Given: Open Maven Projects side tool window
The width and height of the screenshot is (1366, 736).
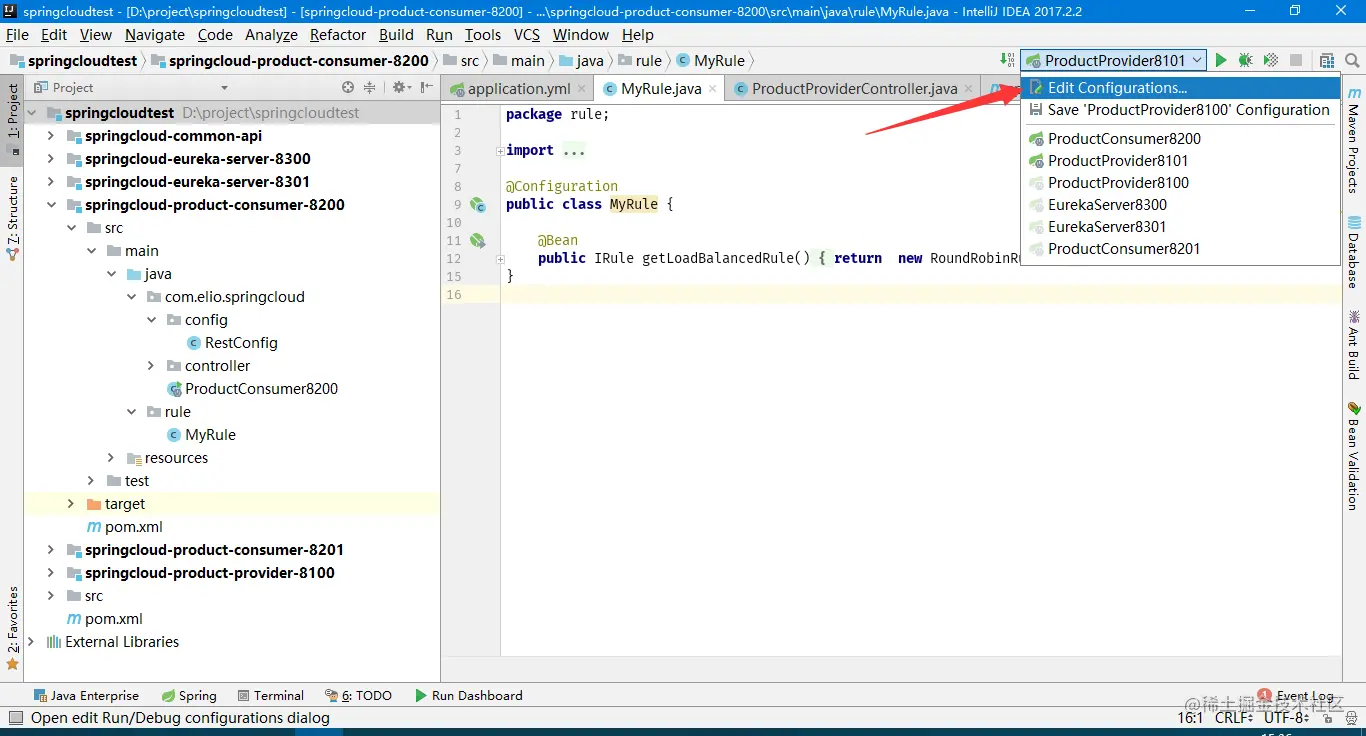Looking at the screenshot, I should tap(1354, 140).
